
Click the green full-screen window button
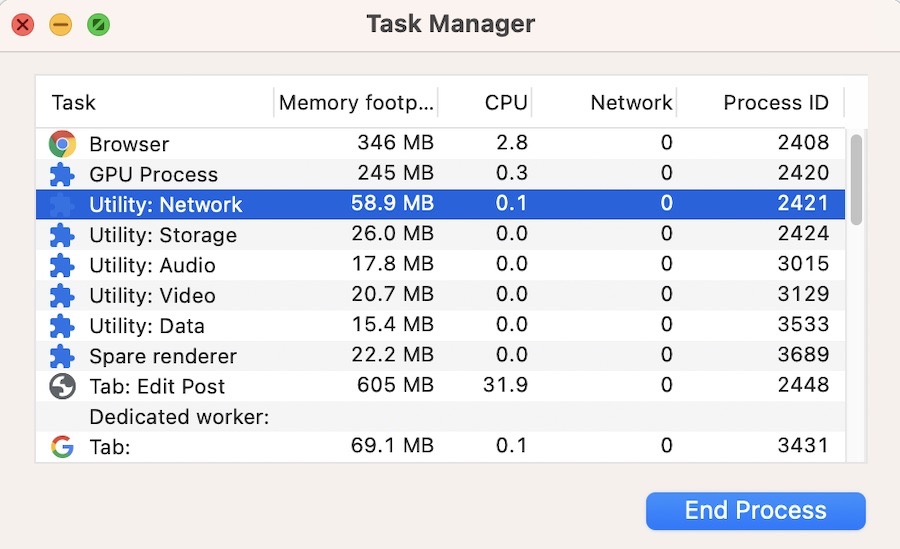pos(99,25)
